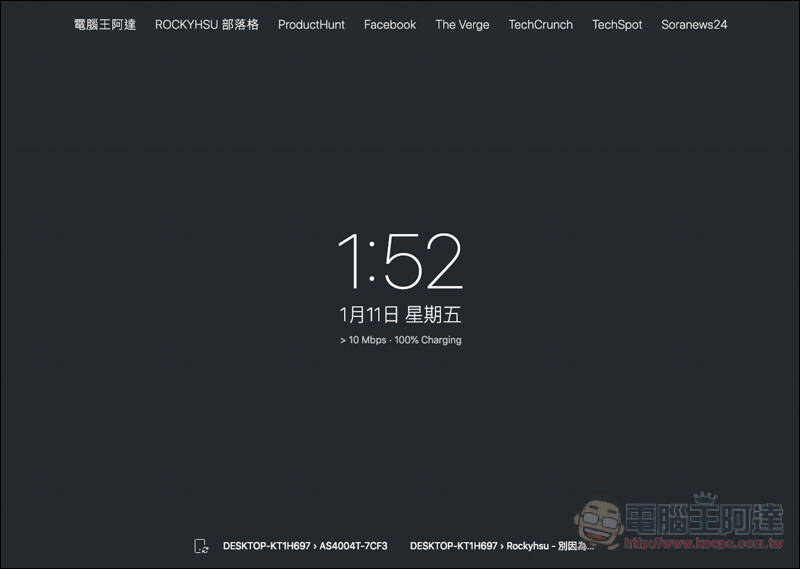Open the TechCrunch bookmark

[541, 24]
